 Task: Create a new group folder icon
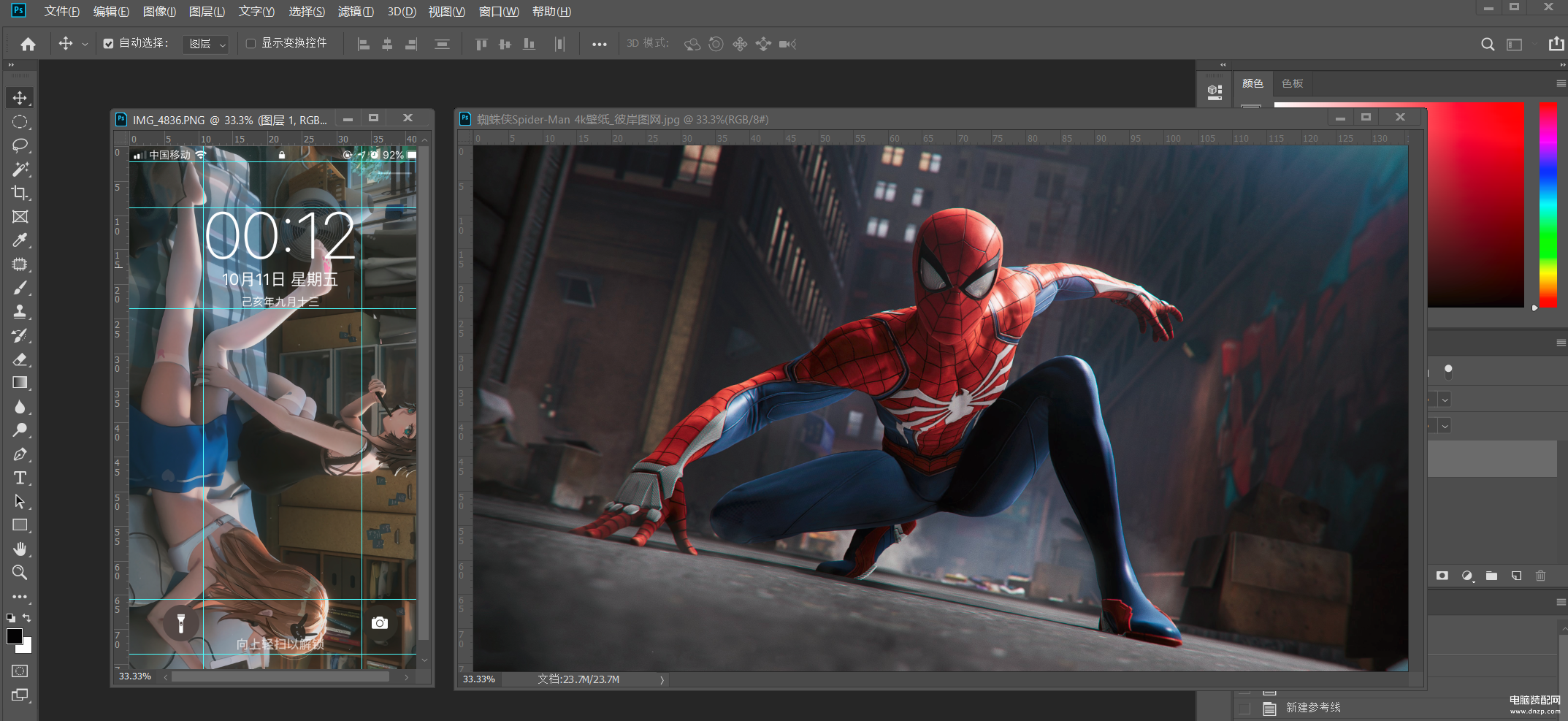[1491, 576]
